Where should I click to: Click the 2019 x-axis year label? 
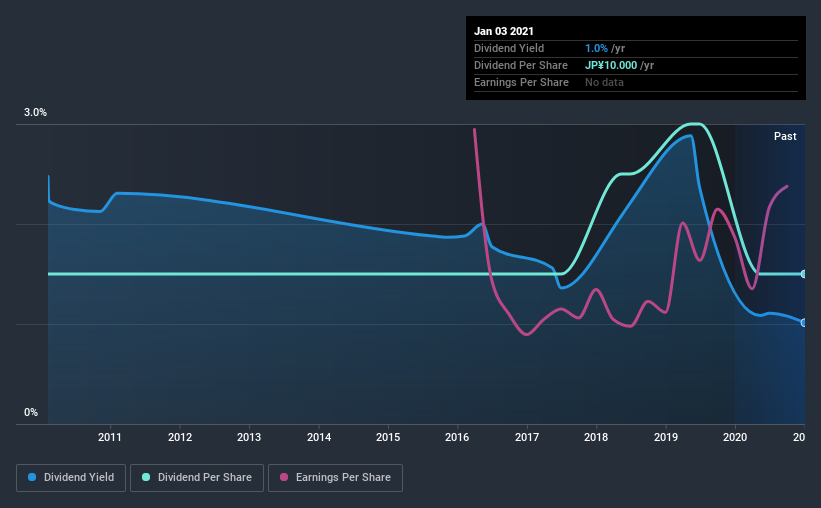tap(665, 437)
